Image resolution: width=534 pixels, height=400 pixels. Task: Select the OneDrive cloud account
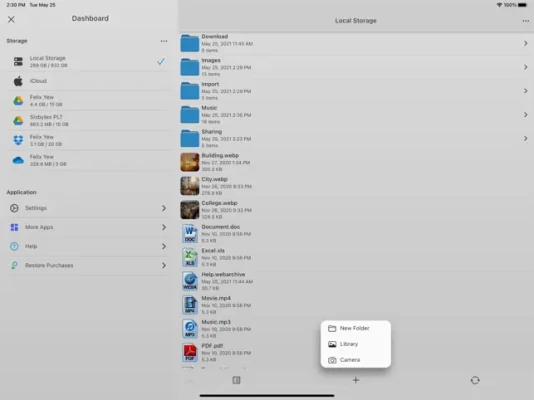tap(89, 160)
